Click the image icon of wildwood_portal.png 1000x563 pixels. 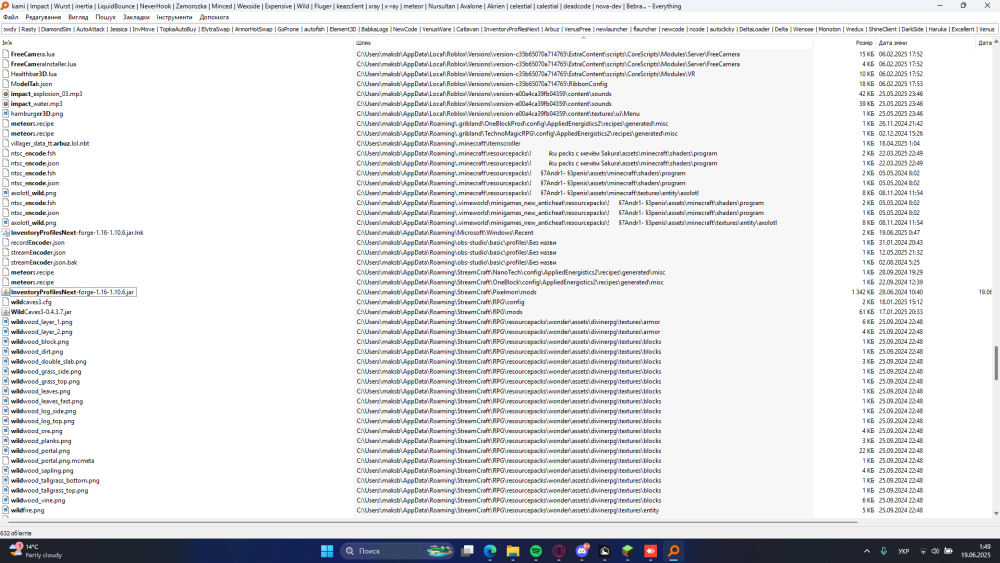[6, 451]
